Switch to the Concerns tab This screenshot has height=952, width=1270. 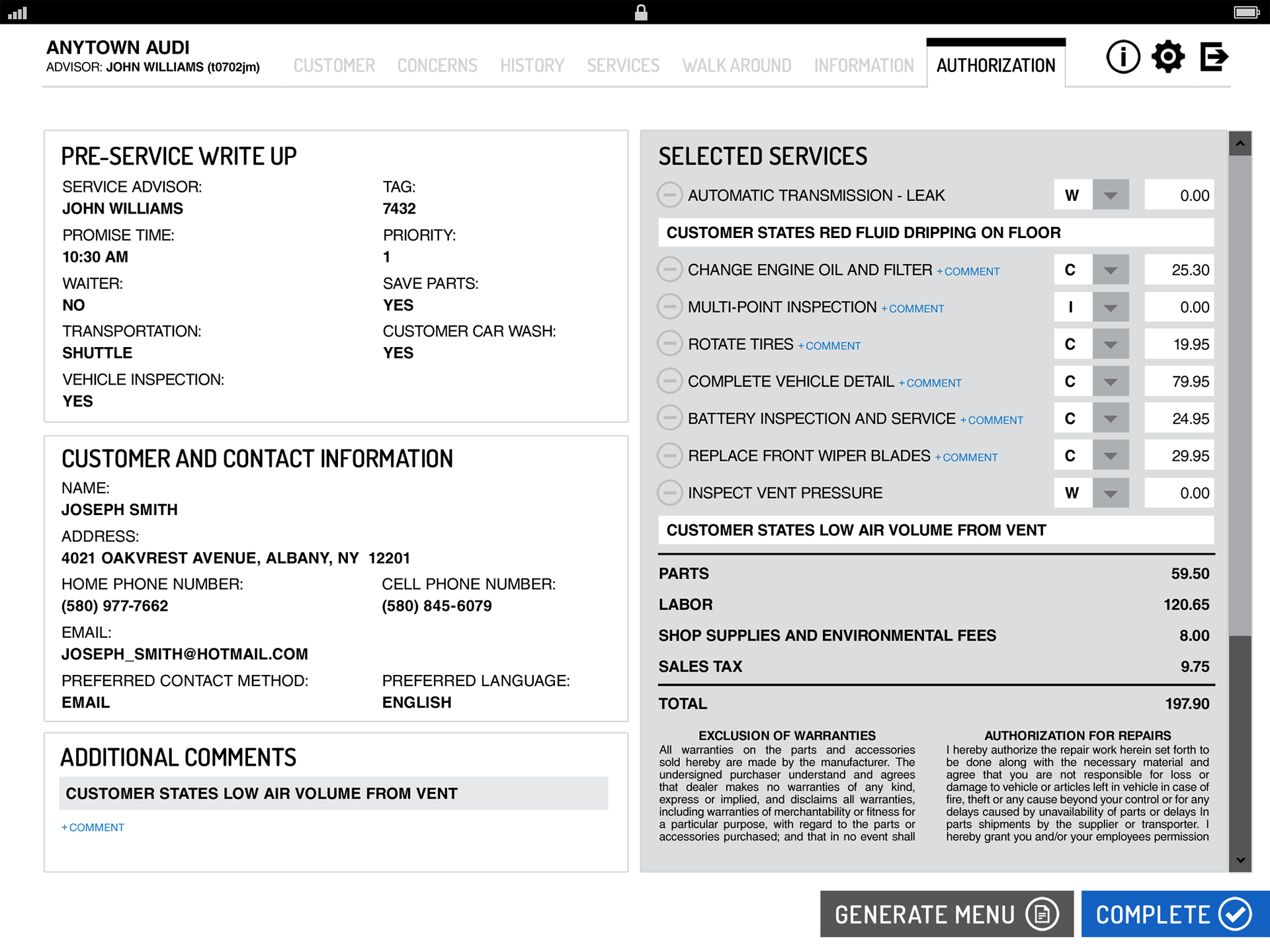pyautogui.click(x=437, y=65)
